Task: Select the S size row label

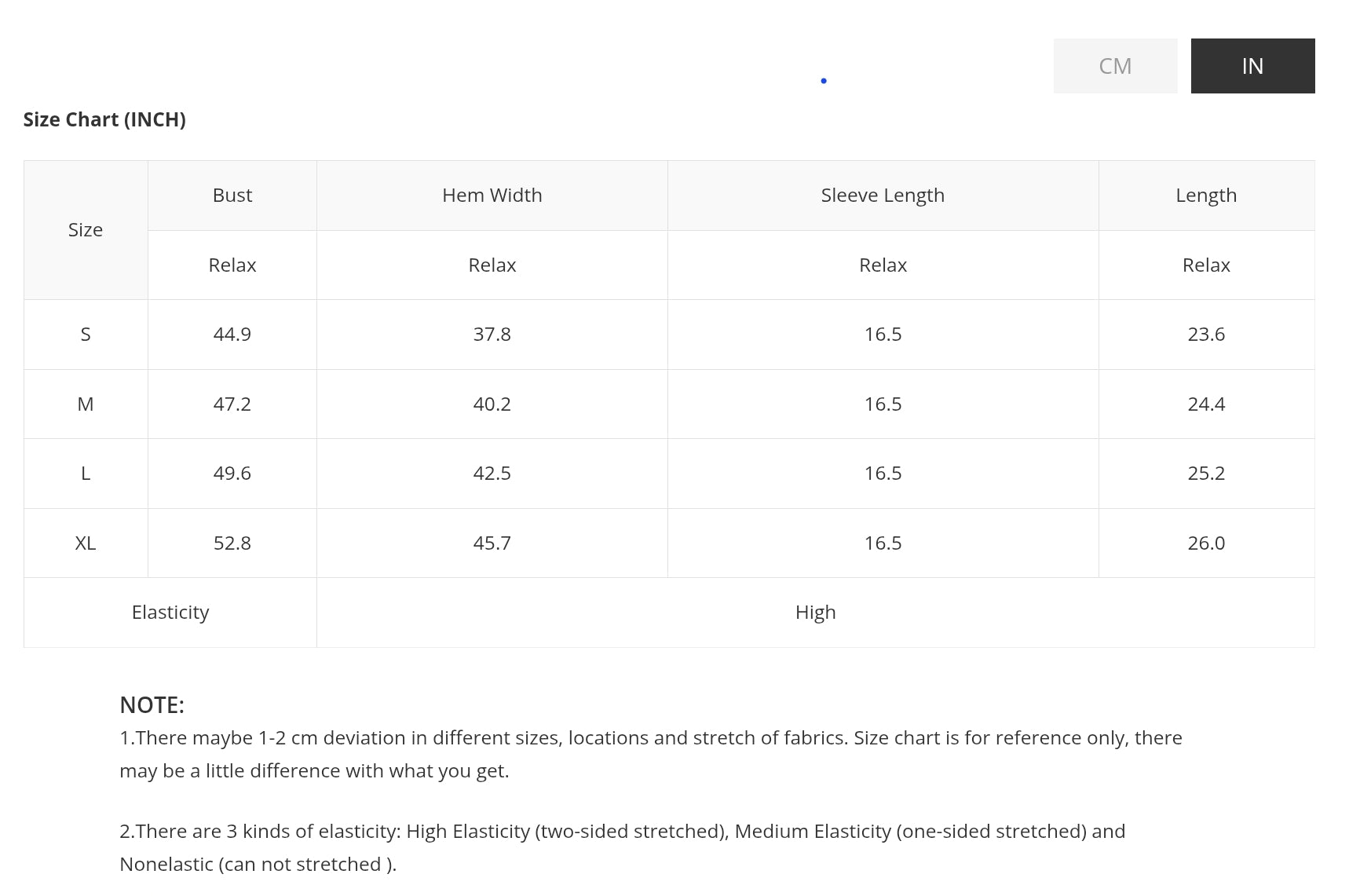Action: pos(86,335)
